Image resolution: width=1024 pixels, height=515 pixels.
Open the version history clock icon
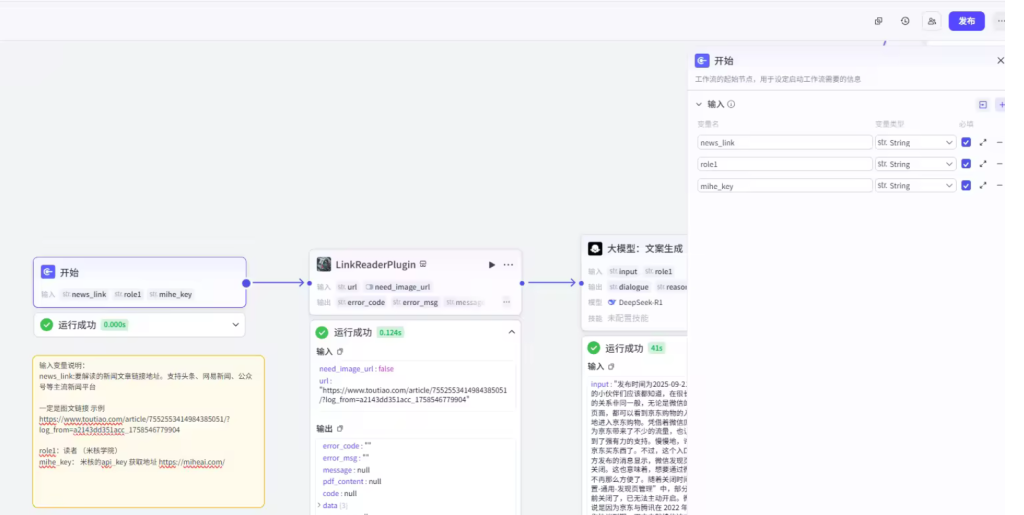coord(905,21)
